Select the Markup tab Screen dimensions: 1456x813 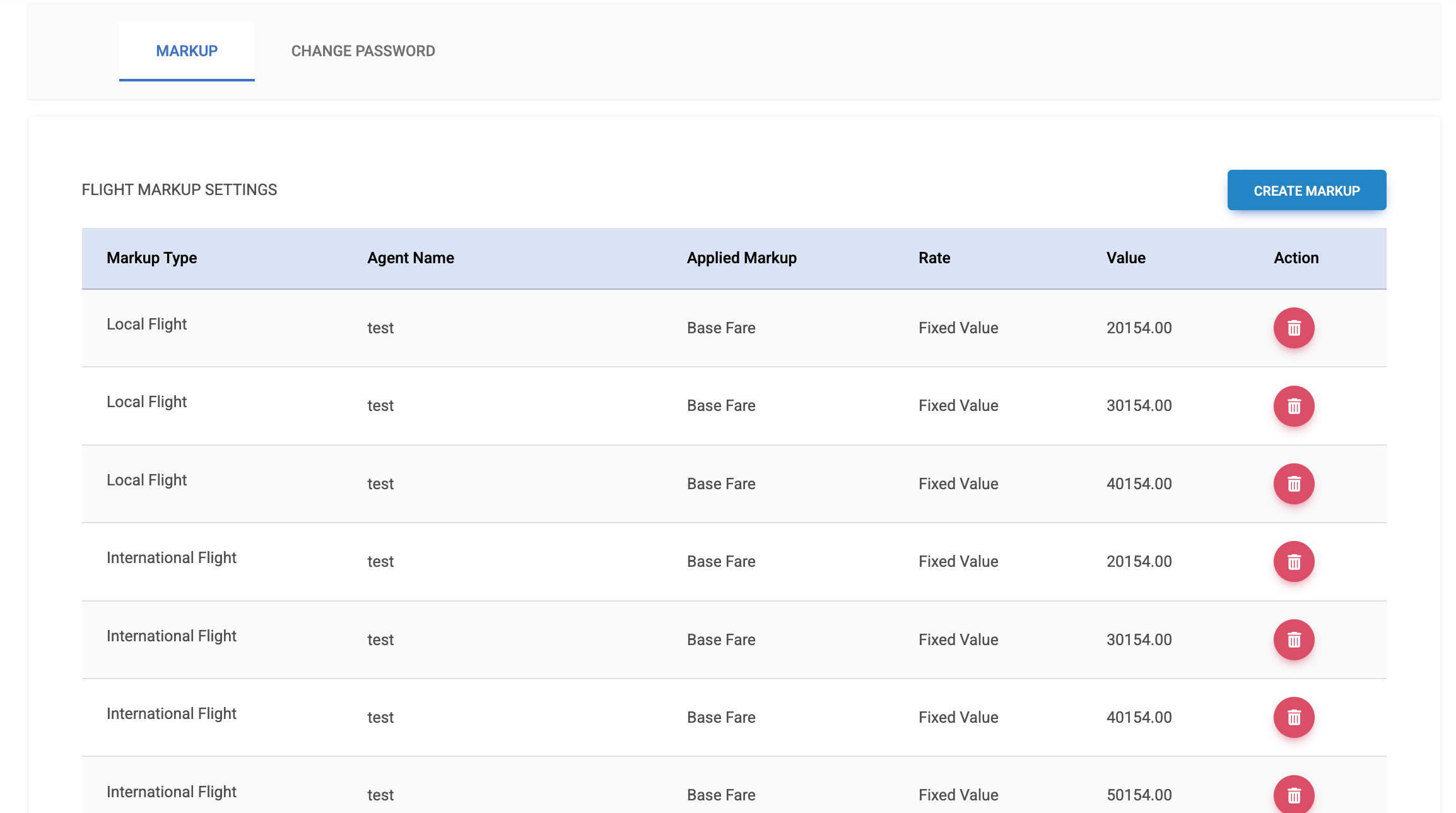(187, 51)
